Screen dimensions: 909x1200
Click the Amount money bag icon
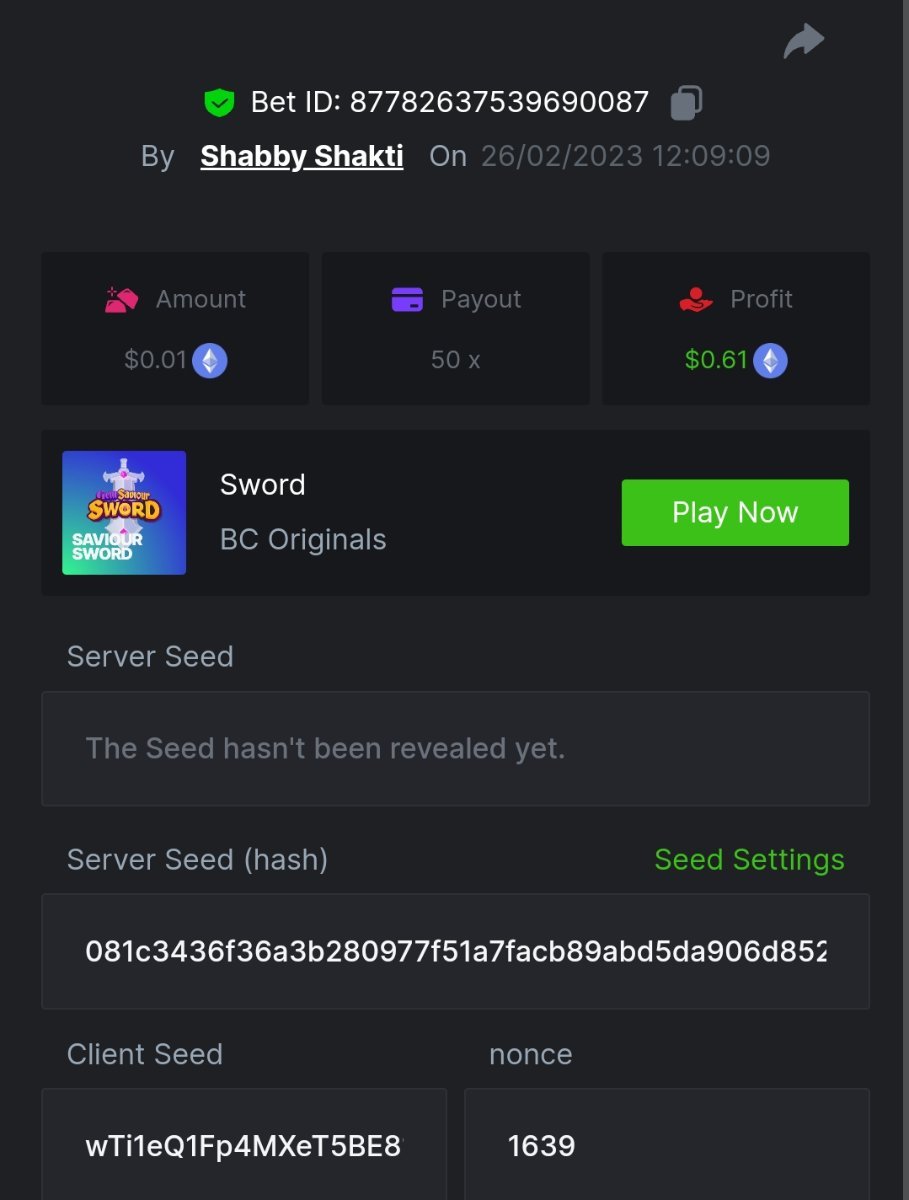coord(122,299)
